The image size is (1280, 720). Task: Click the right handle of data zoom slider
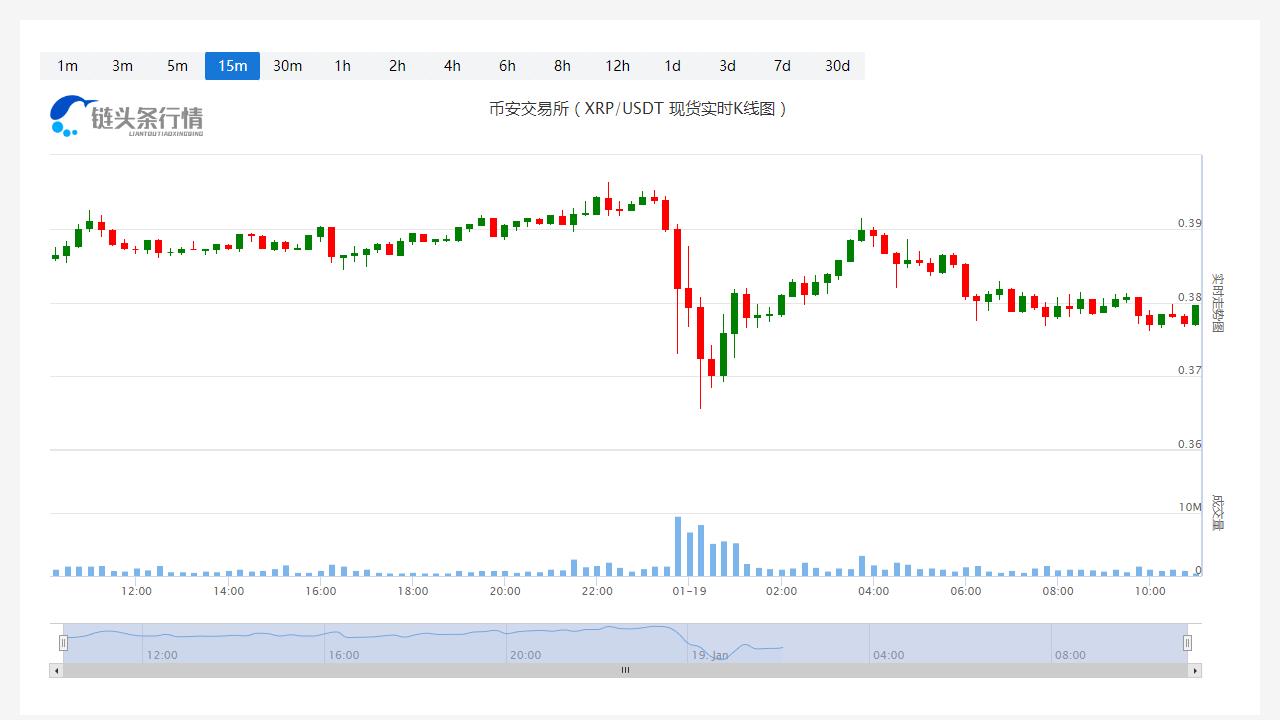[1188, 643]
